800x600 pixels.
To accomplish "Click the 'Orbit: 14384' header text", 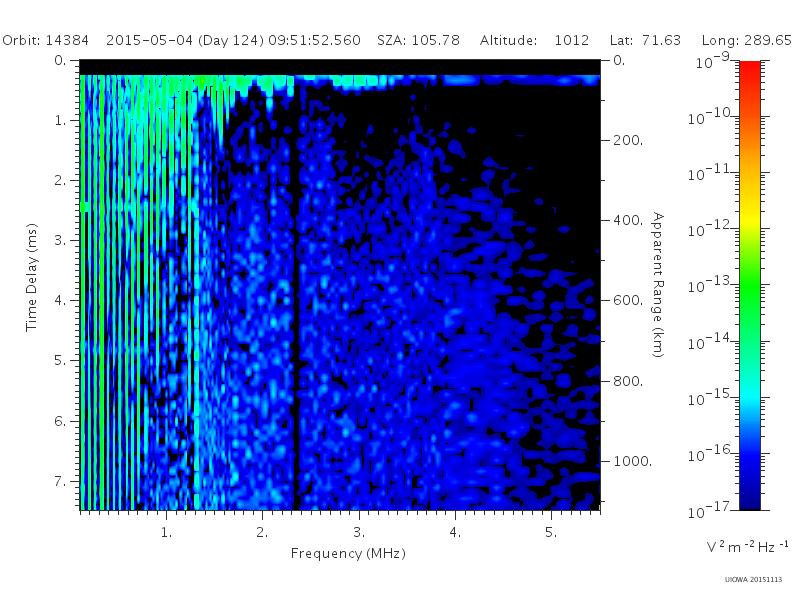I will (x=45, y=40).
